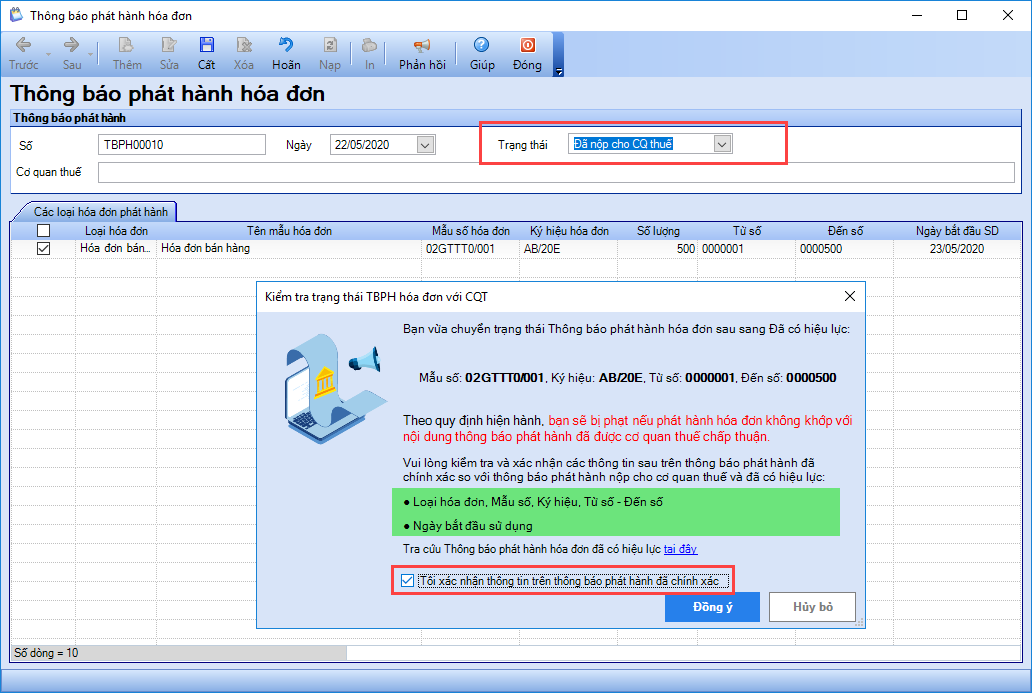This screenshot has height=693, width=1032.
Task: Follow the 'tại đây' lookup link
Action: point(680,548)
